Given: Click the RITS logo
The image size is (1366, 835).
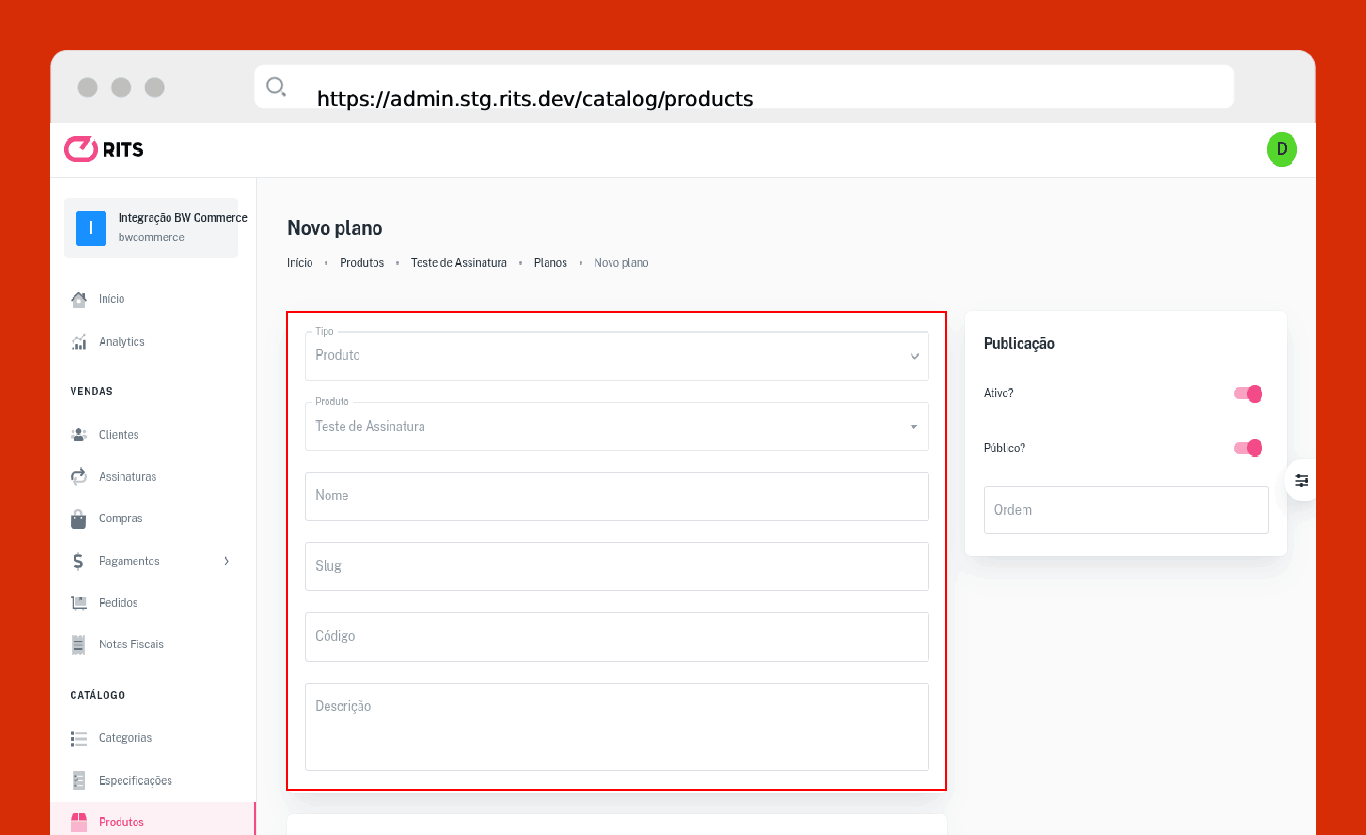Looking at the screenshot, I should click(x=104, y=149).
